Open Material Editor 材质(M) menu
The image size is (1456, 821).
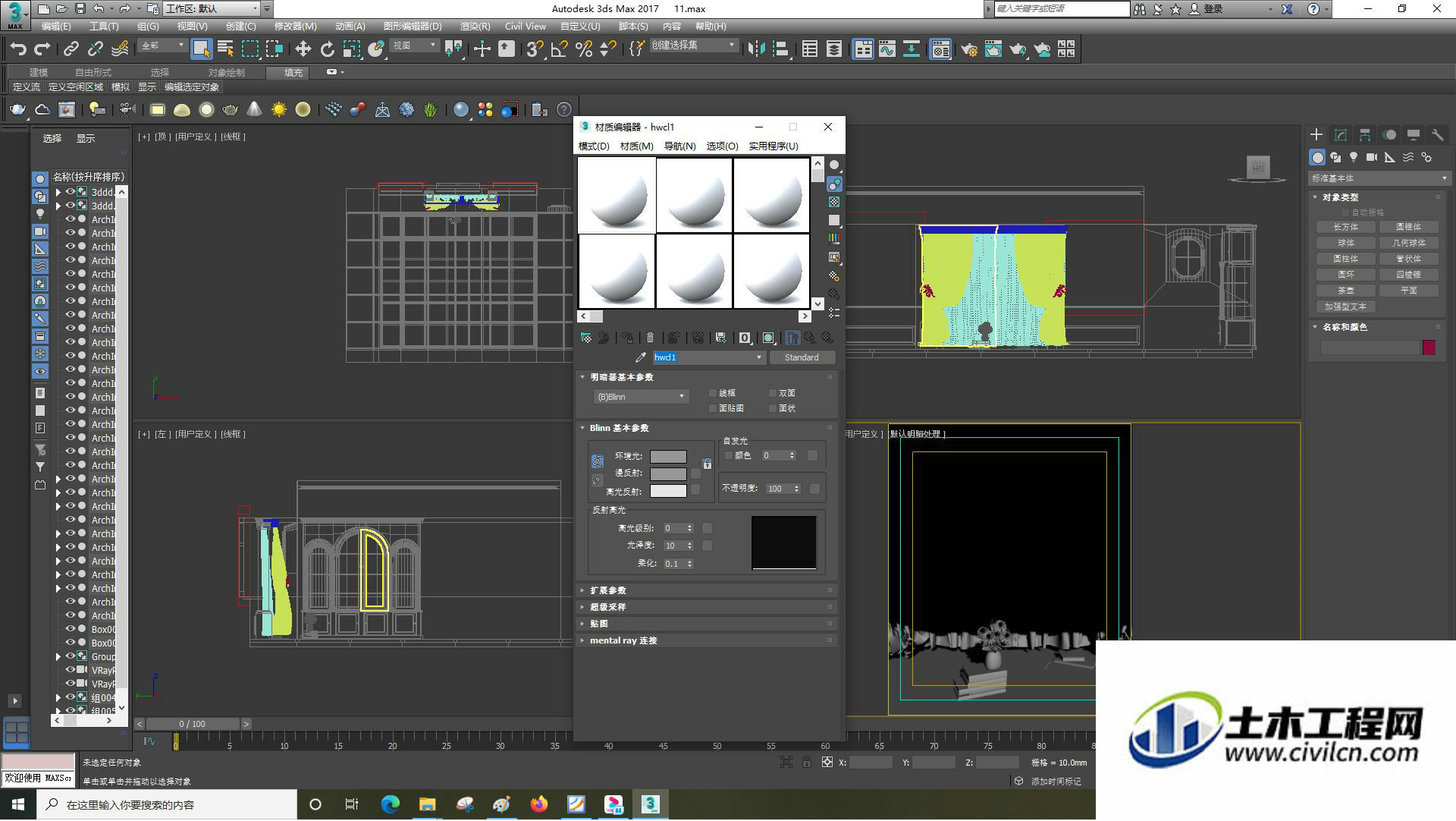636,146
